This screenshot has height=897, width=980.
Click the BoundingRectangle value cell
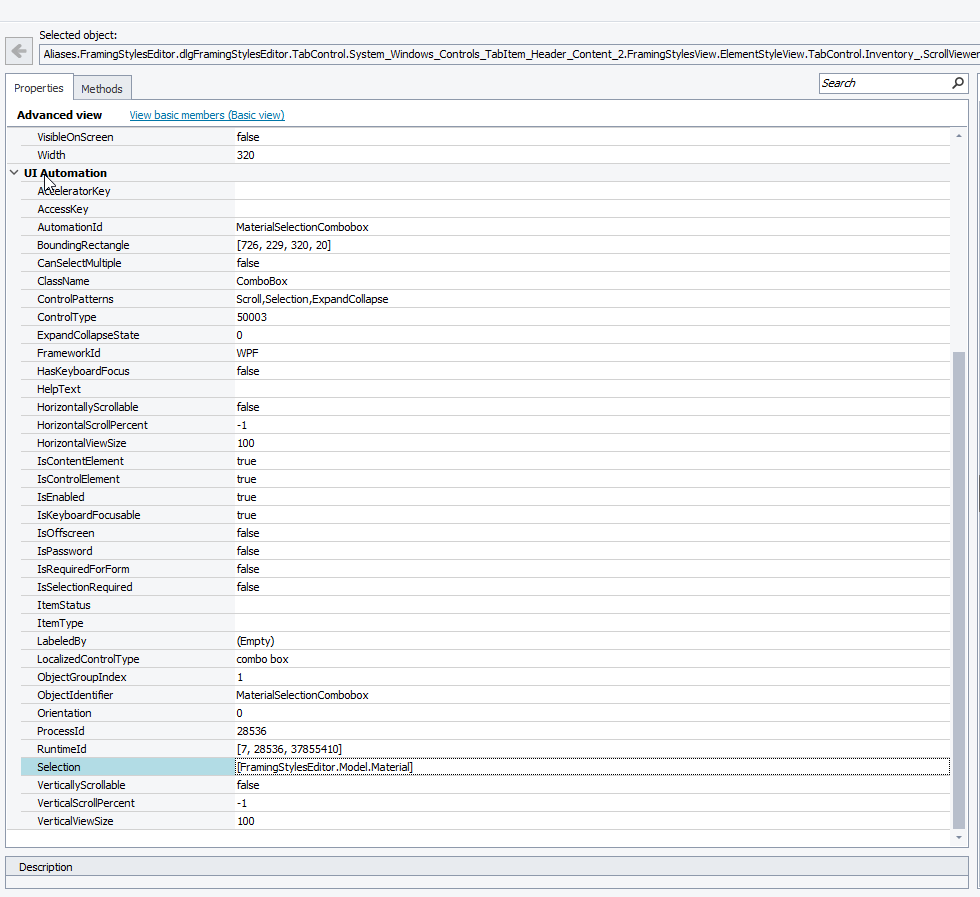[591, 245]
